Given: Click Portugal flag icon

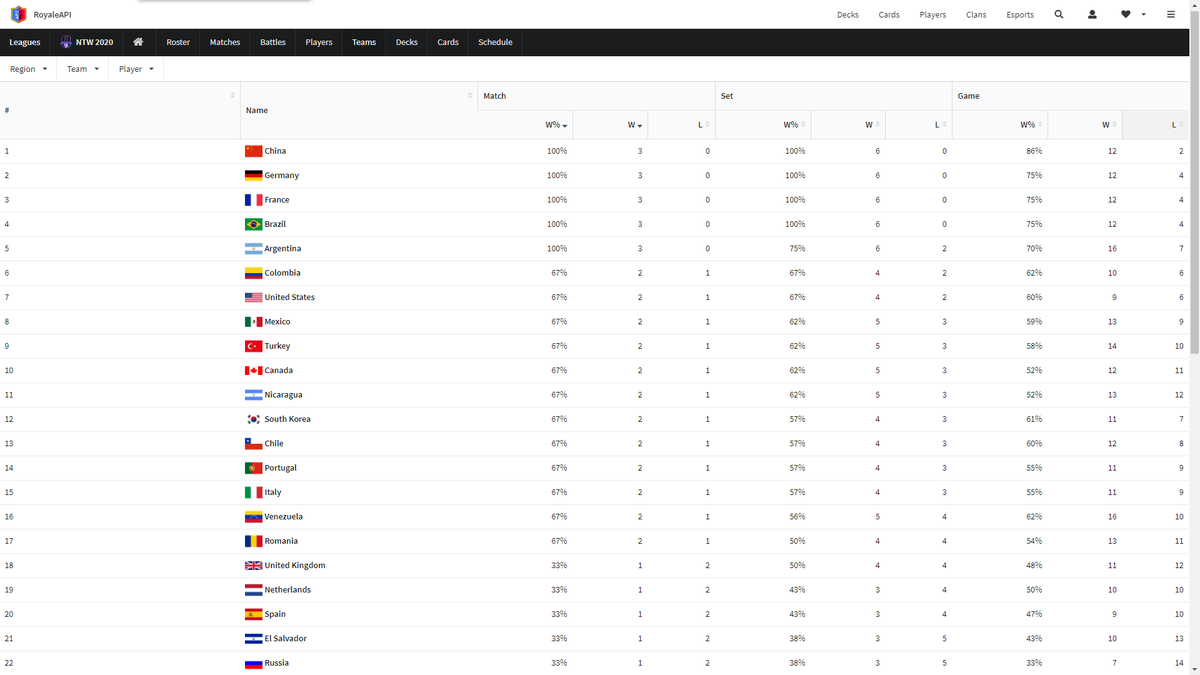Looking at the screenshot, I should point(254,468).
